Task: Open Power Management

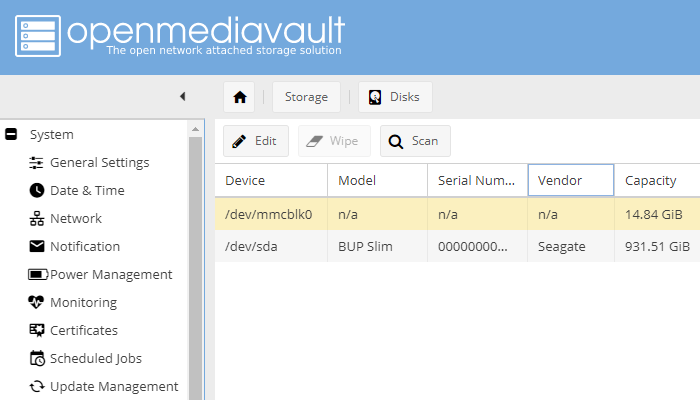Action: (111, 275)
